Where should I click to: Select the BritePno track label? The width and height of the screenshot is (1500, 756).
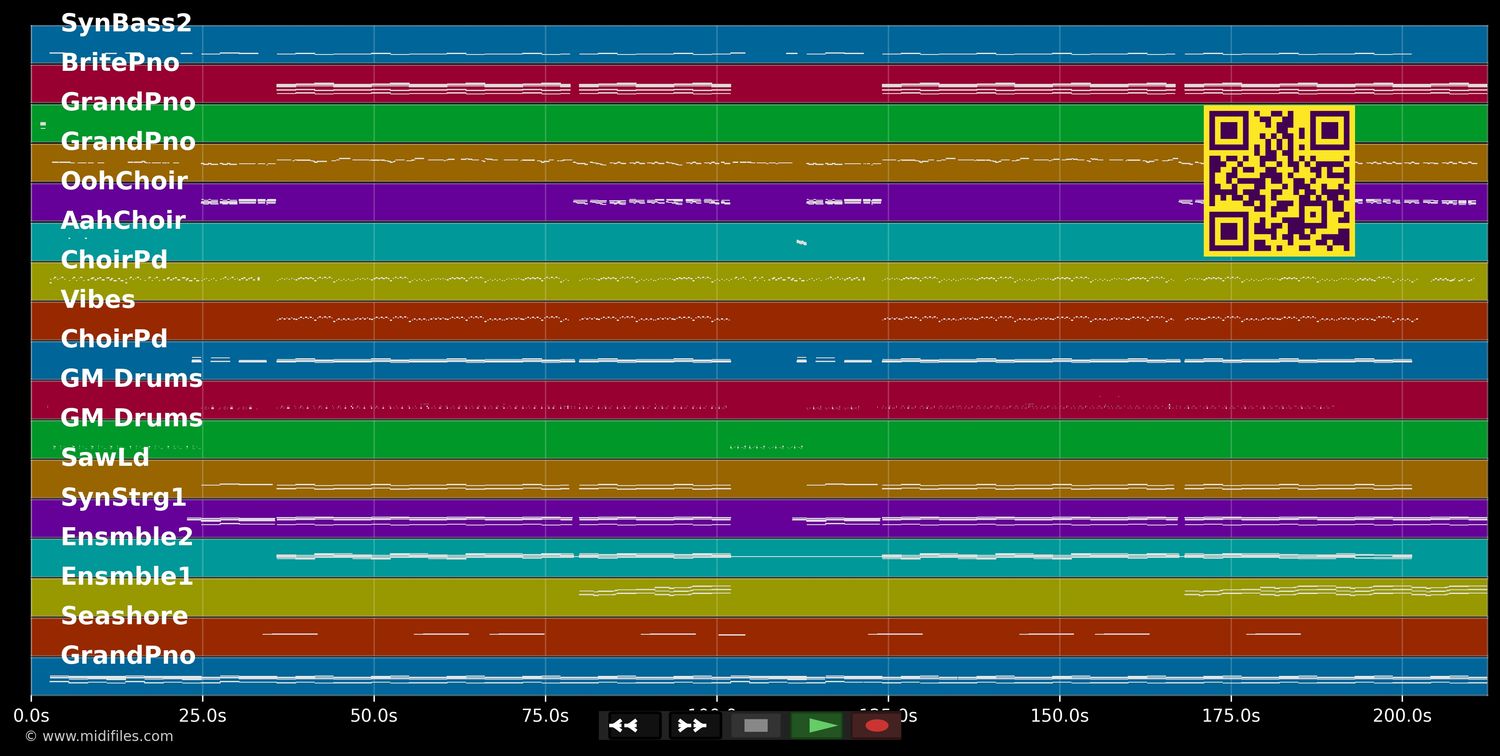coord(120,62)
